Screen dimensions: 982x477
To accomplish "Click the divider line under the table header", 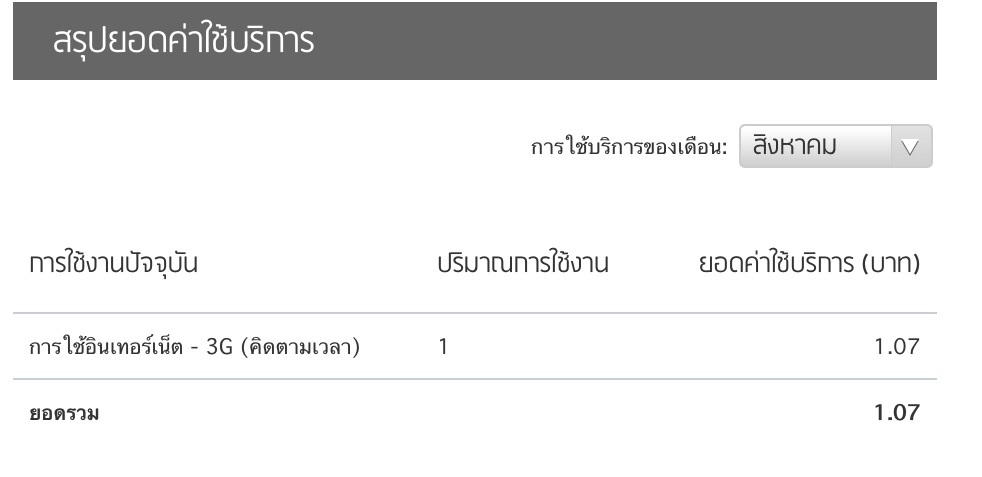I will coord(475,312).
